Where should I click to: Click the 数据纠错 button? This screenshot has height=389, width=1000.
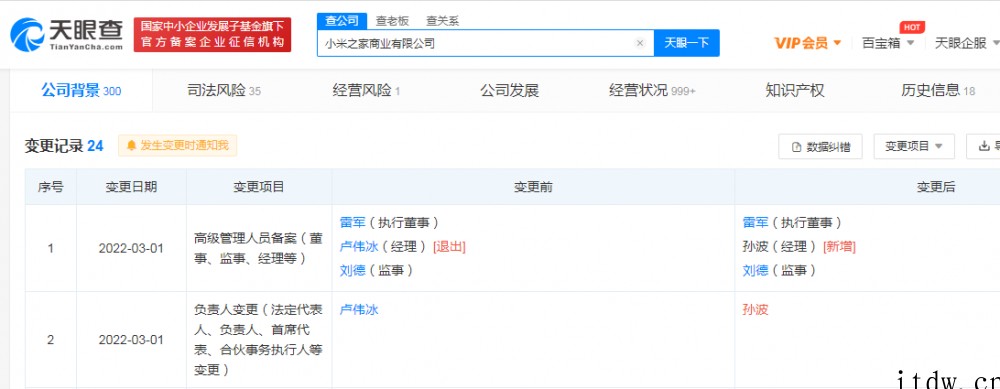click(x=820, y=147)
